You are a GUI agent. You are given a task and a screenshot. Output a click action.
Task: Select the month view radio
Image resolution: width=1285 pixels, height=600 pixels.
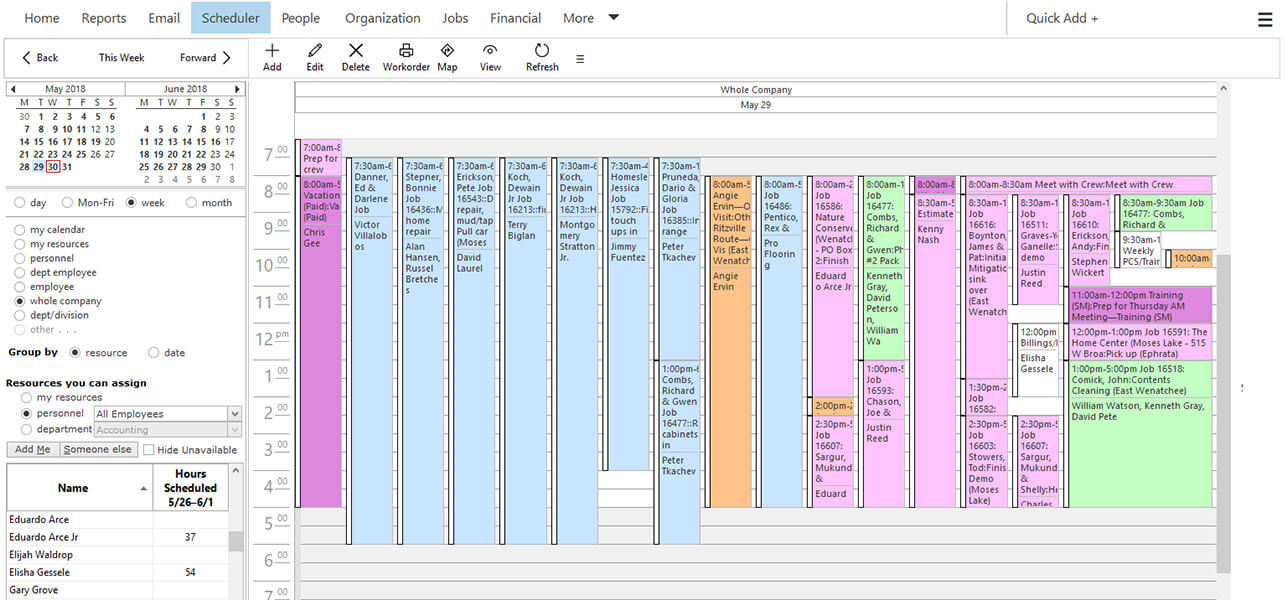191,203
